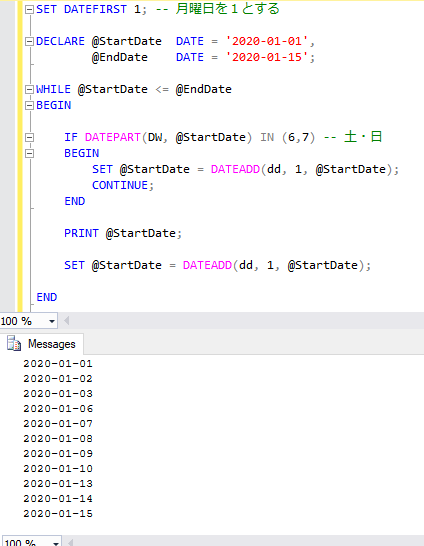The image size is (424, 546).
Task: Click the '2020-01-15' string literal in code
Action: [x=267, y=57]
